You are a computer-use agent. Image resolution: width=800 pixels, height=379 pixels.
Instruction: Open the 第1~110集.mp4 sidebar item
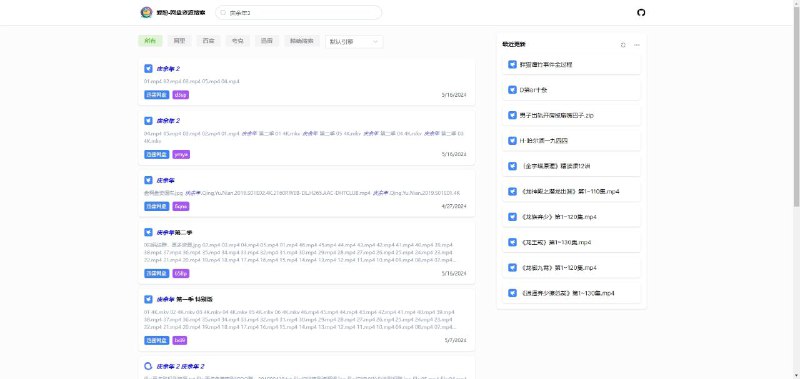click(571, 191)
